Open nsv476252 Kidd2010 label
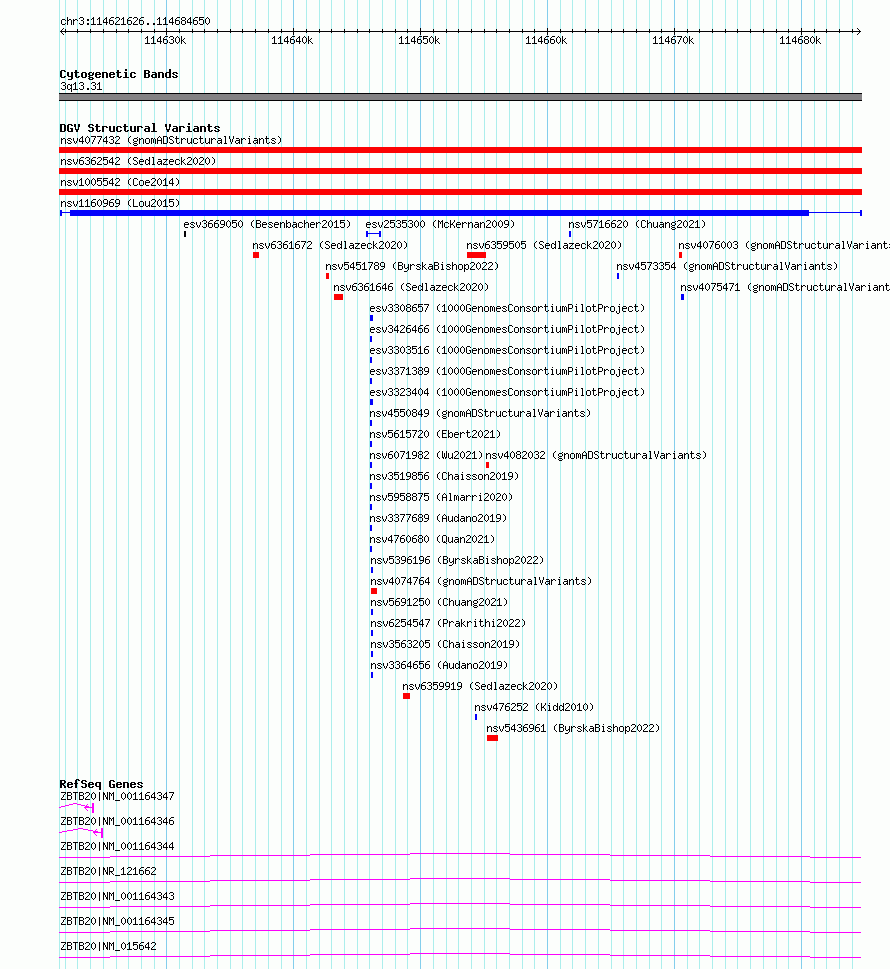This screenshot has width=890, height=969. click(534, 708)
